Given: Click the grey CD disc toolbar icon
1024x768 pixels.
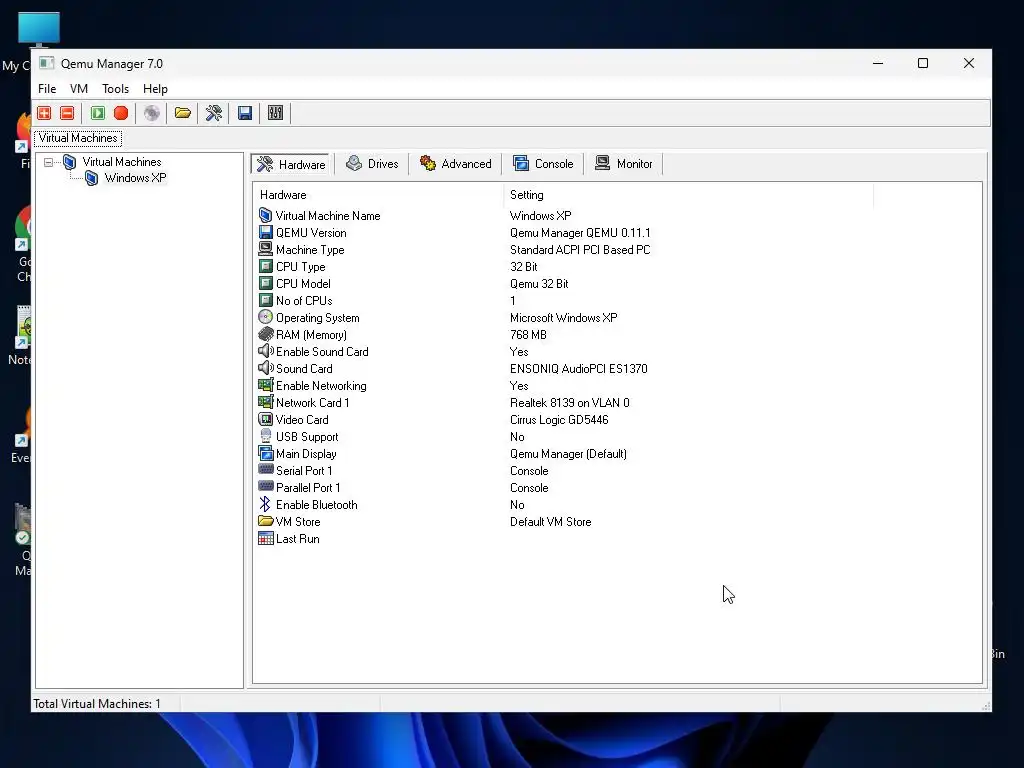Looking at the screenshot, I should tap(152, 113).
